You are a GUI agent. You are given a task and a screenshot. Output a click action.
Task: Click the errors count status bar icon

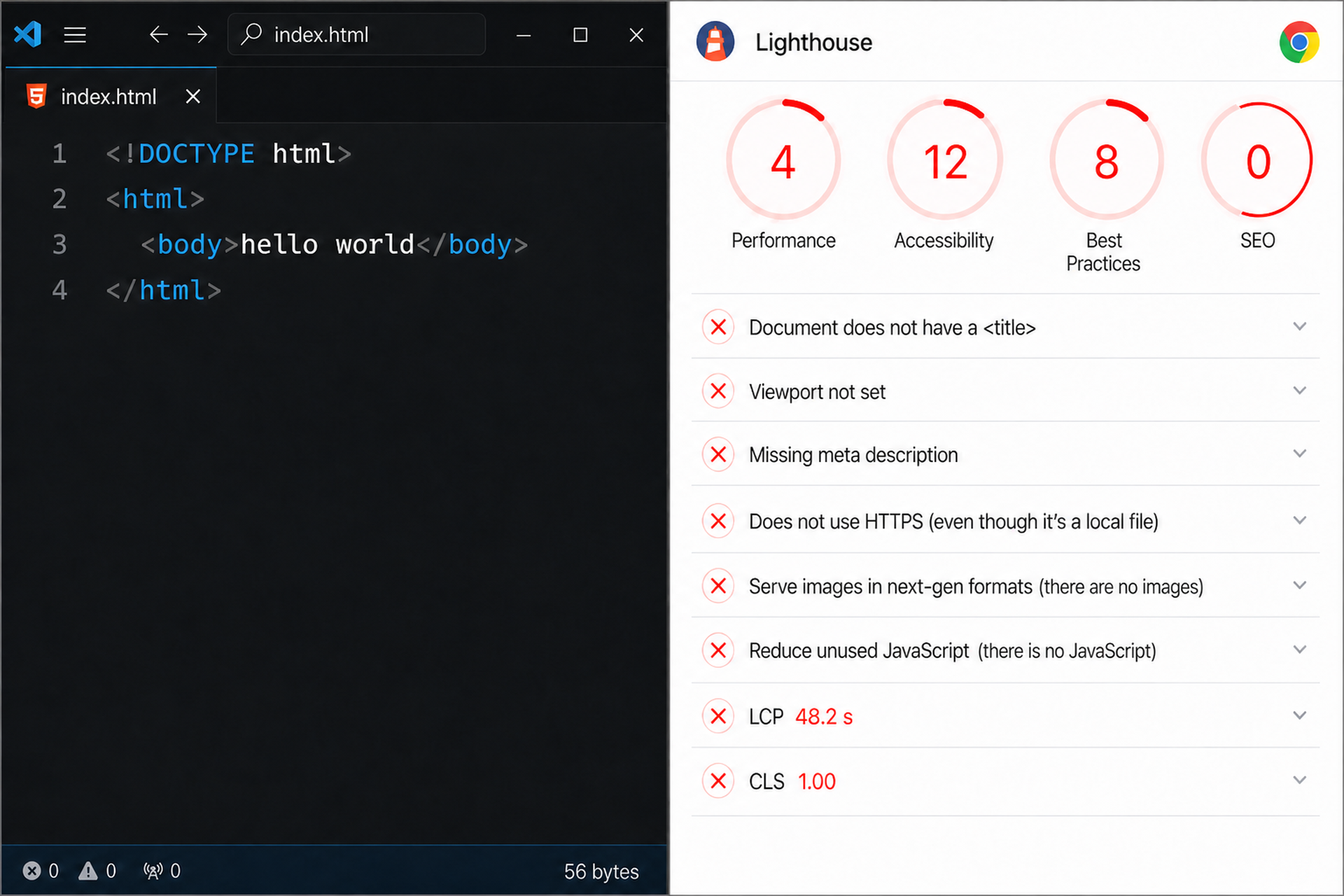coord(32,871)
